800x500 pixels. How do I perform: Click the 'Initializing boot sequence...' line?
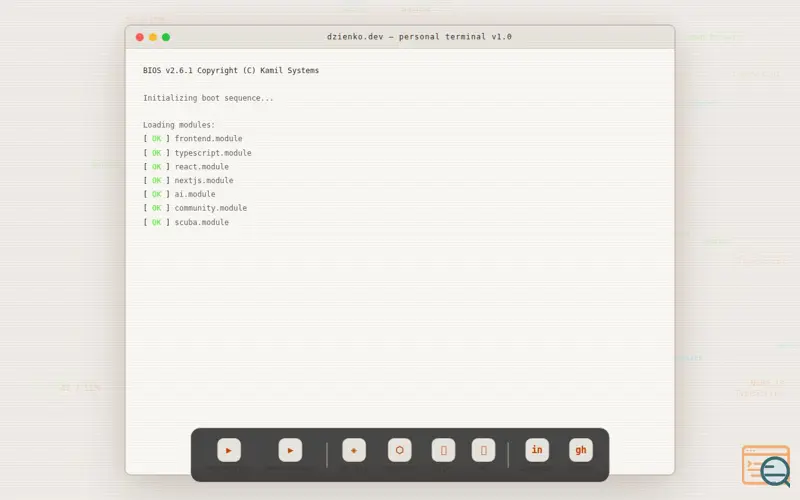click(208, 98)
